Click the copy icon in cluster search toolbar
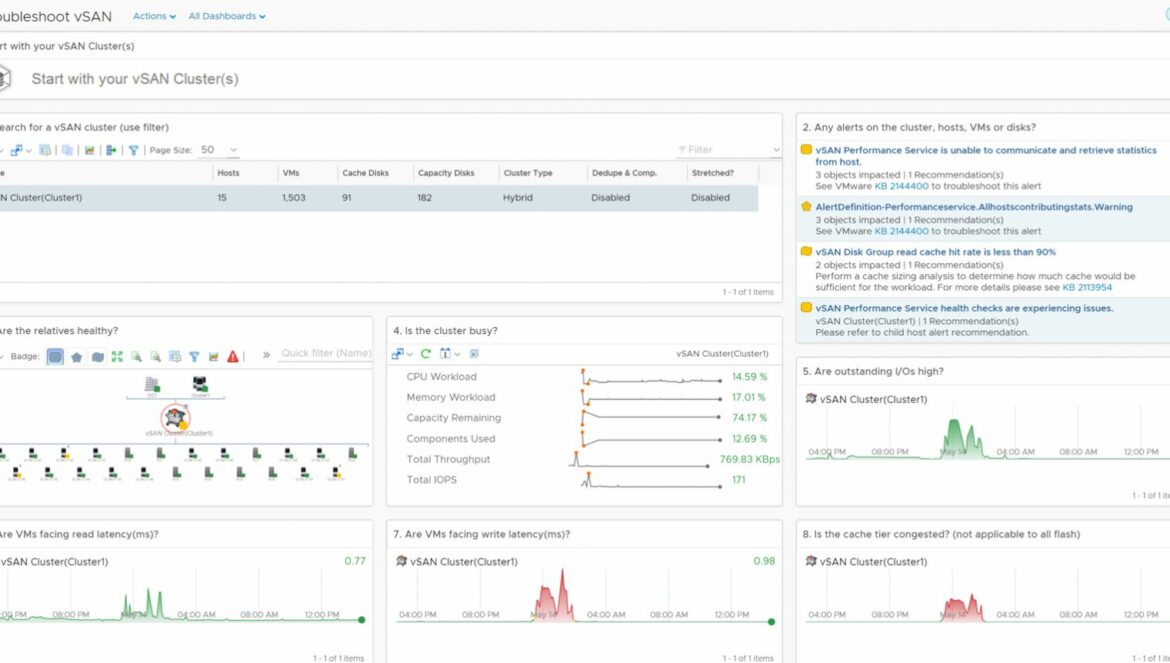 (x=67, y=150)
